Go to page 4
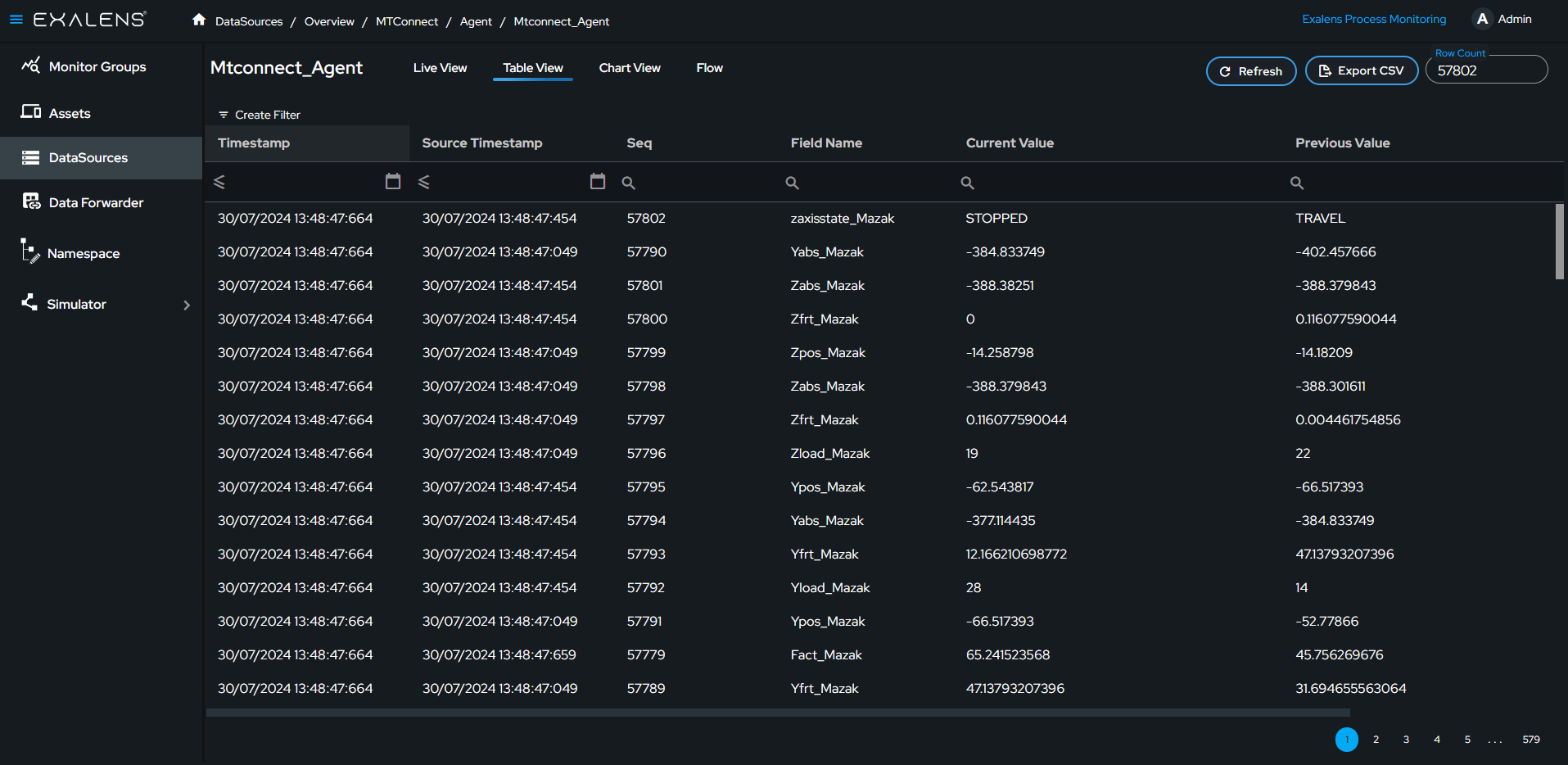The image size is (1568, 765). click(1437, 740)
